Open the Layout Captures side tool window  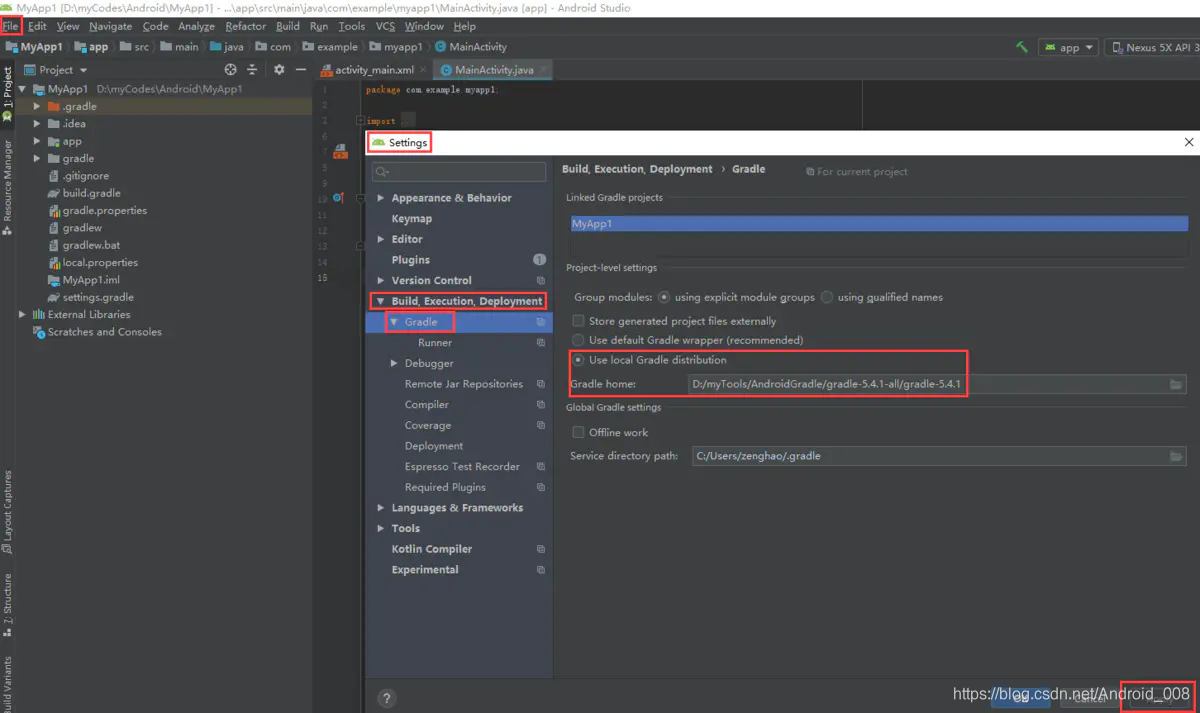pyautogui.click(x=7, y=512)
